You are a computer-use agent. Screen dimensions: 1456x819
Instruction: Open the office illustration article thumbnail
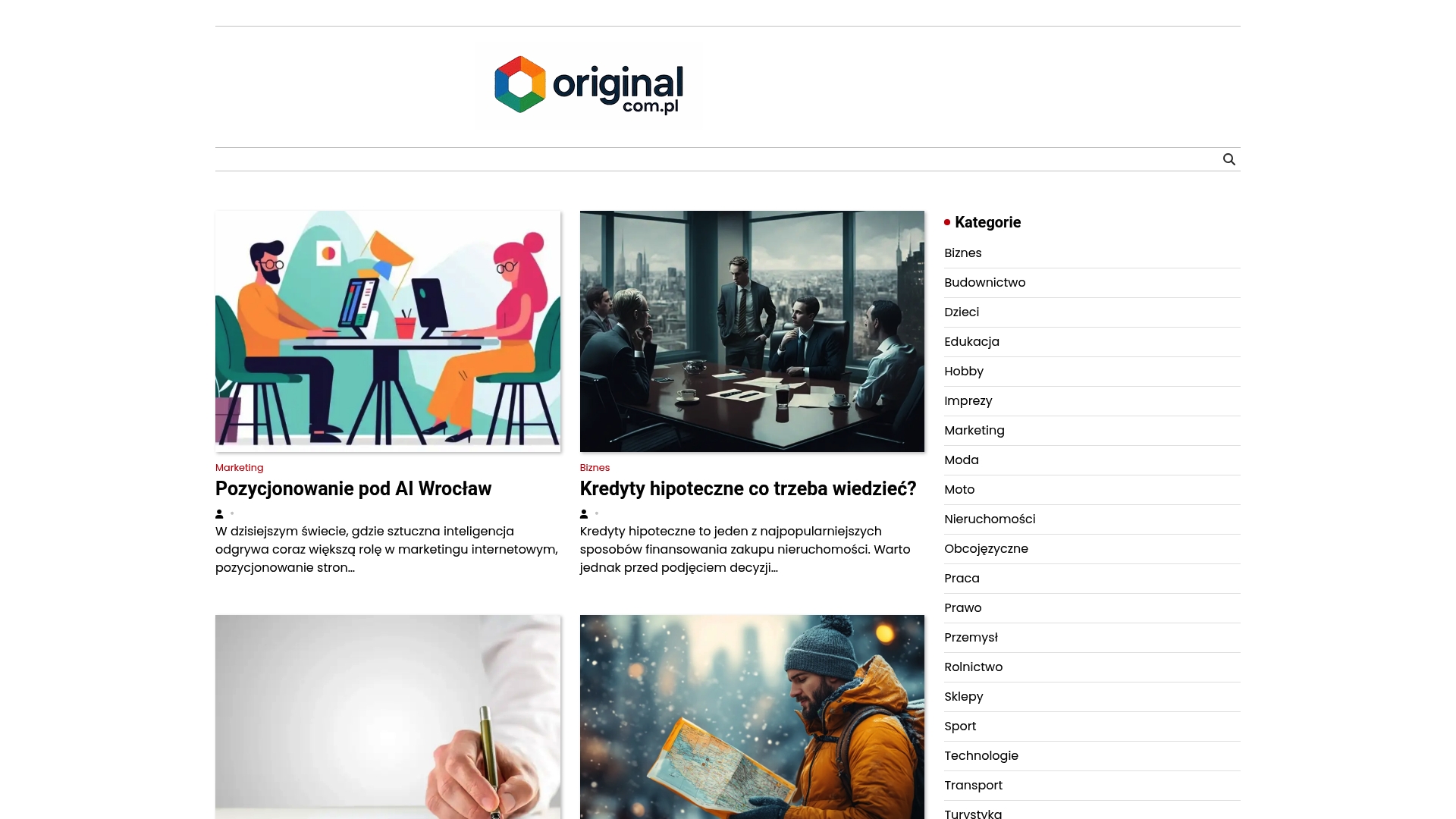pos(388,331)
